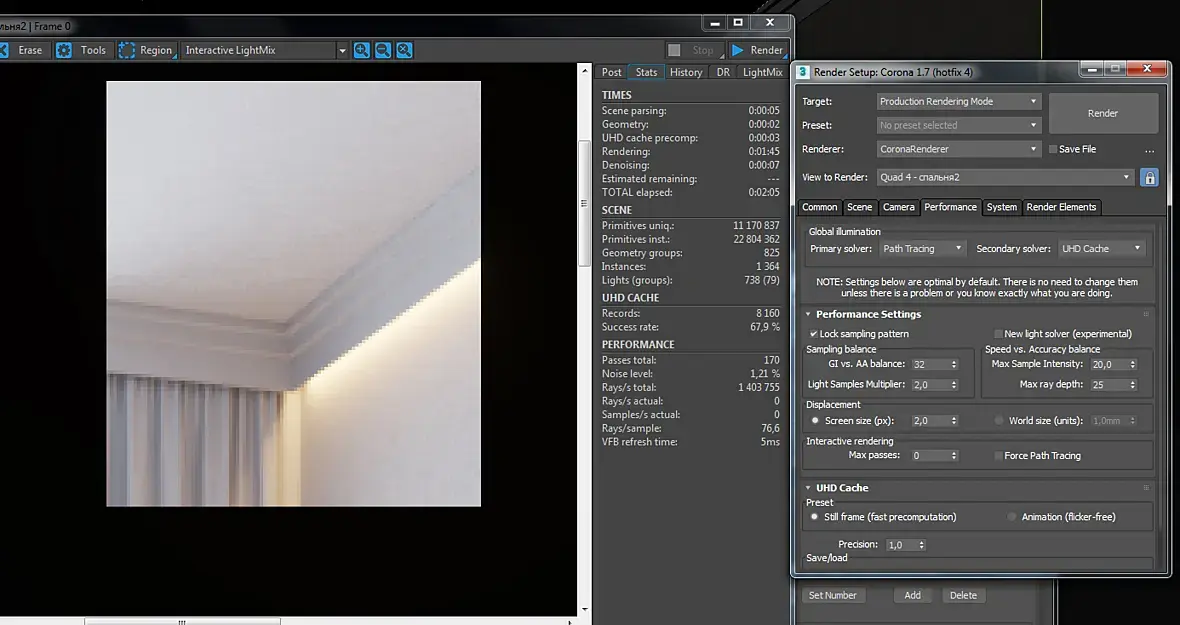Viewport: 1180px width, 625px height.
Task: Collapse the UHD Cache rollout
Action: 808,488
